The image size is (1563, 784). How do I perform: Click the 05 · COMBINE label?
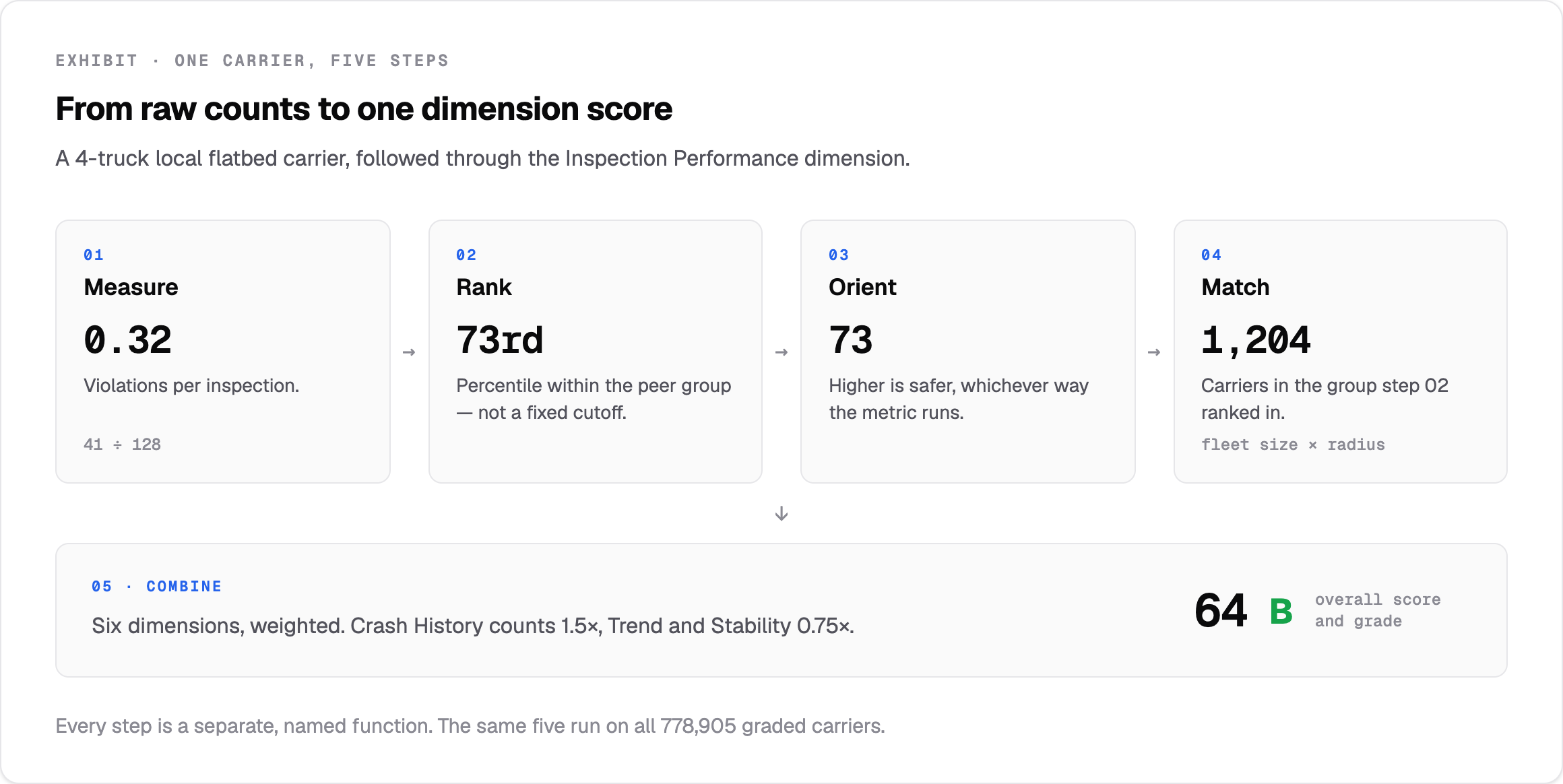coord(156,586)
